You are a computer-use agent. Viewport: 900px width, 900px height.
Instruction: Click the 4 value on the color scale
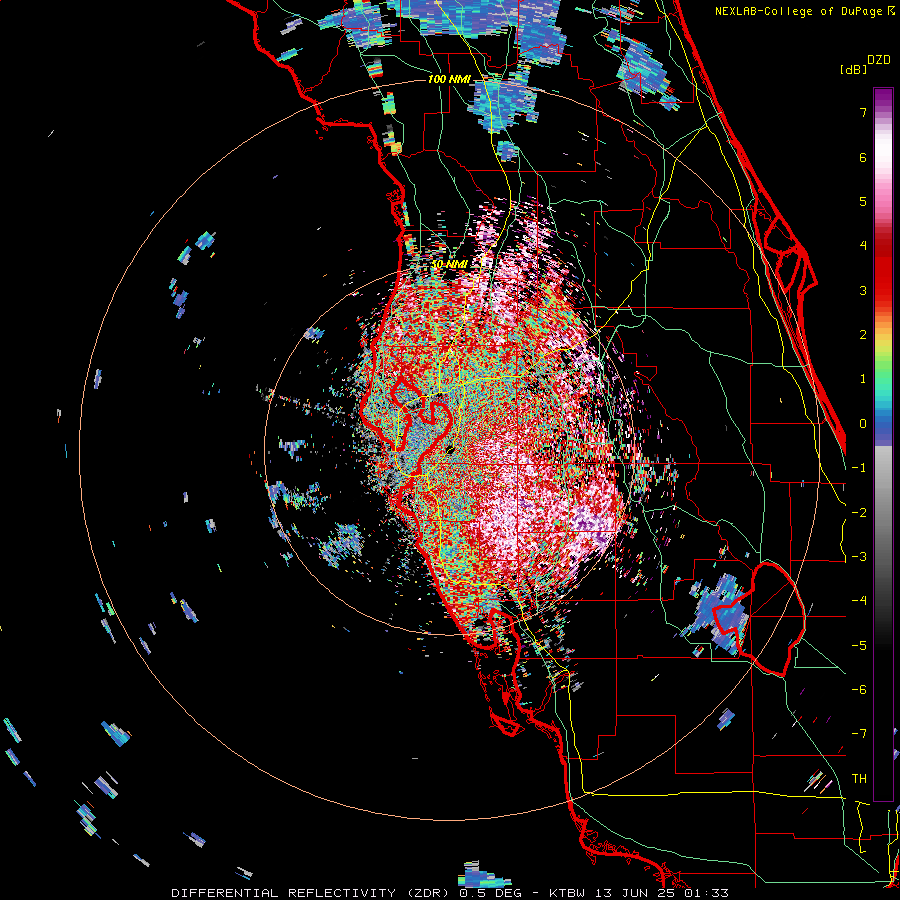point(863,246)
